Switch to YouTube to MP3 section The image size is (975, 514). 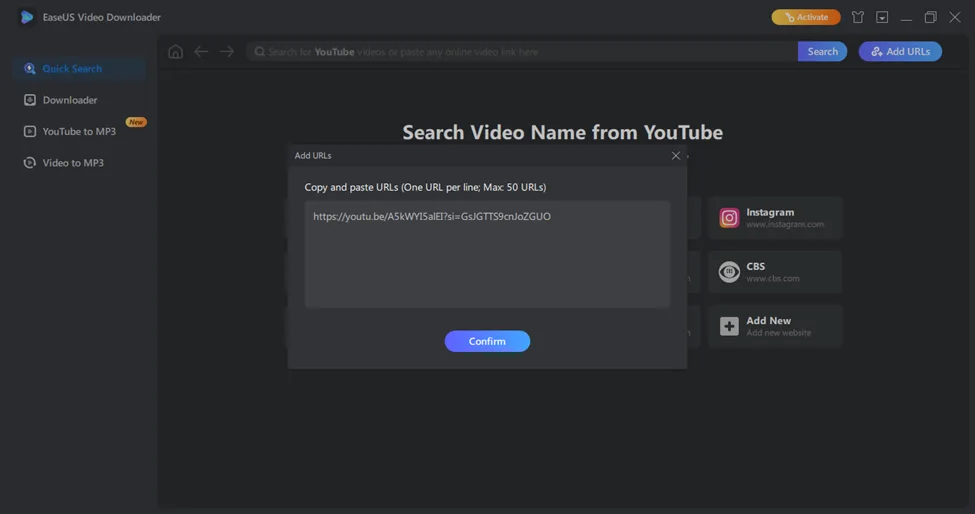click(x=79, y=131)
